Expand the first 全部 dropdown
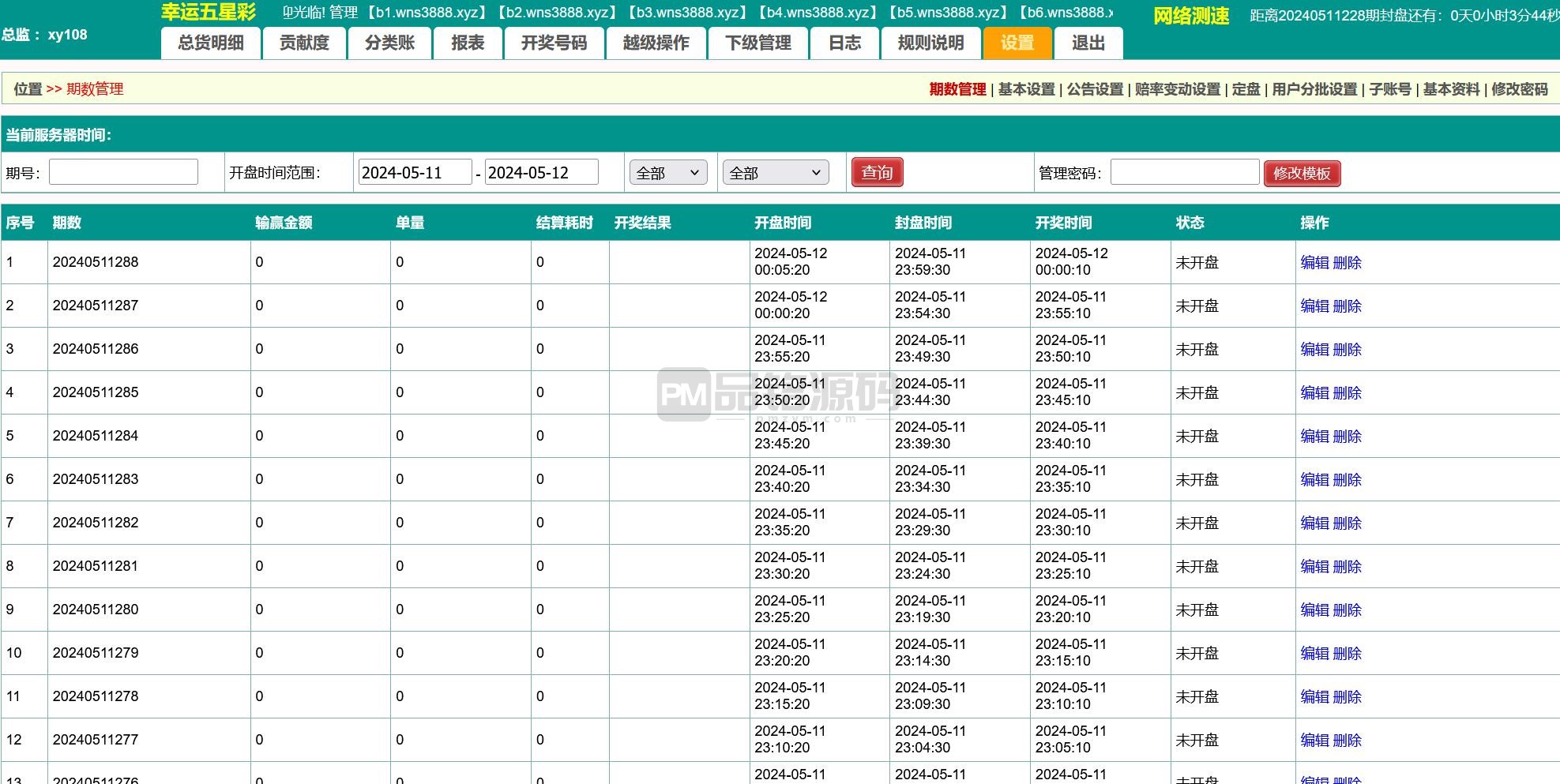The height and width of the screenshot is (784, 1560). (668, 173)
